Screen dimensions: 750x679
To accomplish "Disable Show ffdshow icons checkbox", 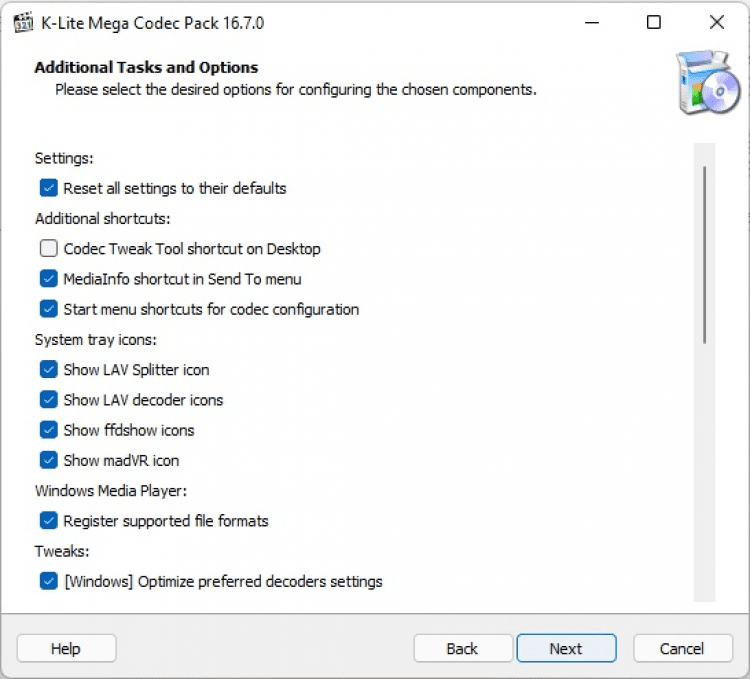I will pyautogui.click(x=48, y=430).
